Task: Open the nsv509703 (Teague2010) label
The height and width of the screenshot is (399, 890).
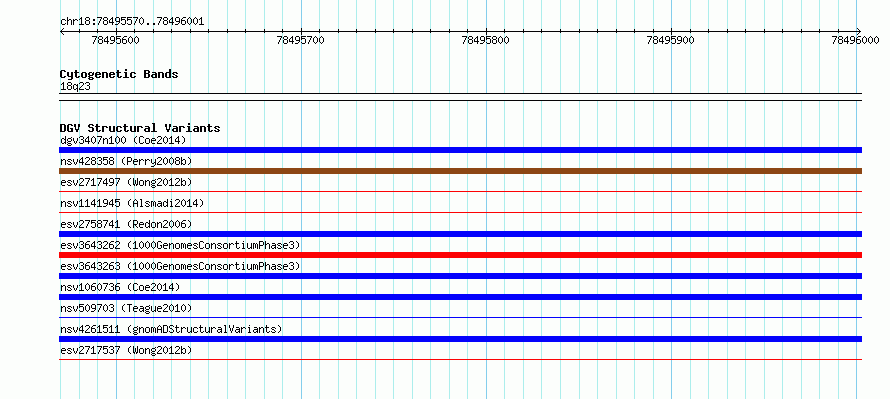Action: pos(126,308)
